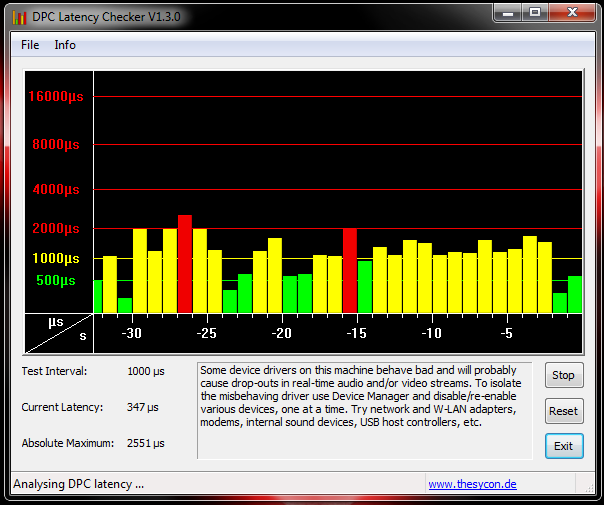This screenshot has width=604, height=506.
Task: Open the Info menu
Action: 65,45
